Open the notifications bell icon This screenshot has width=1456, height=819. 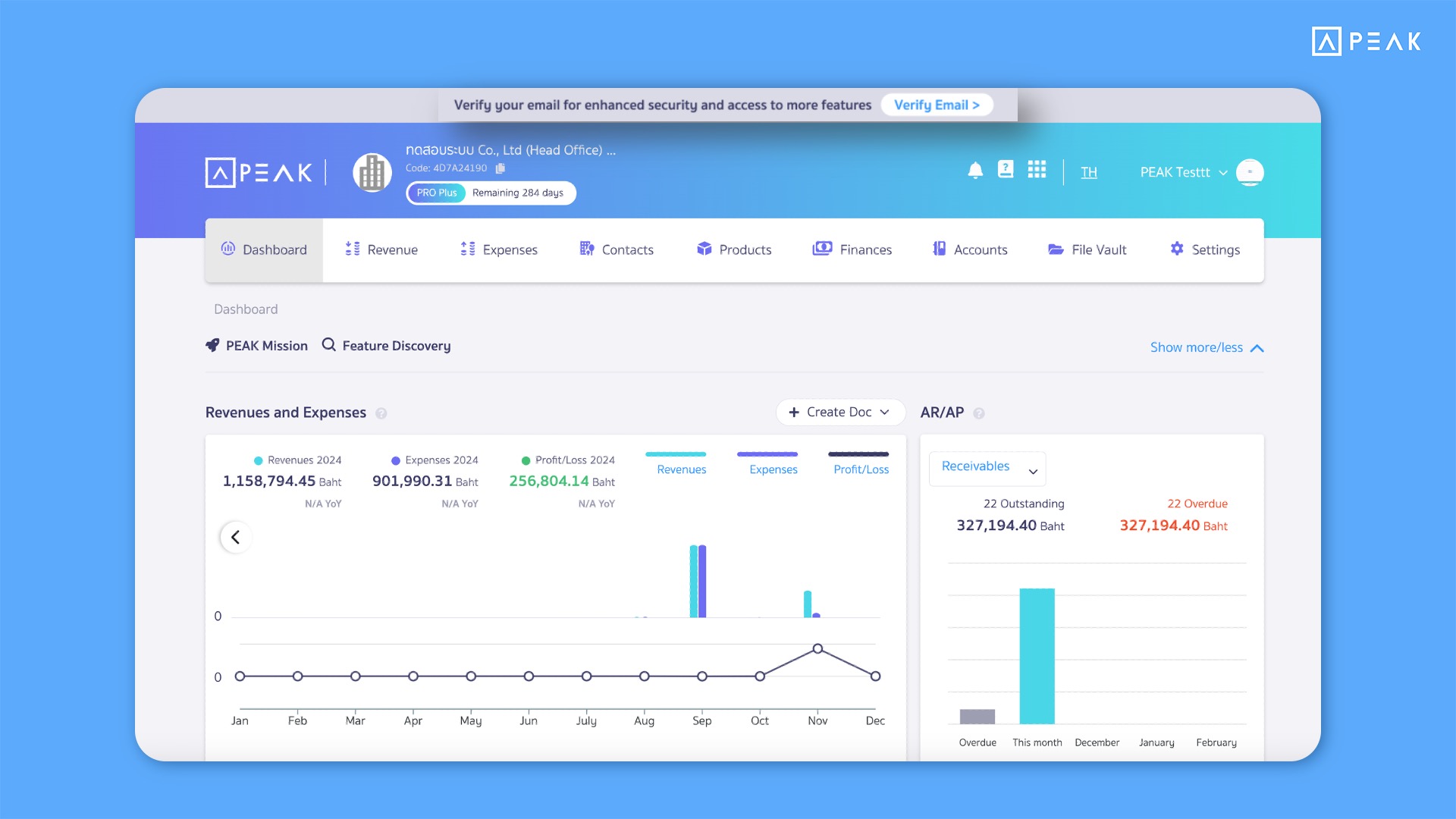pyautogui.click(x=975, y=171)
